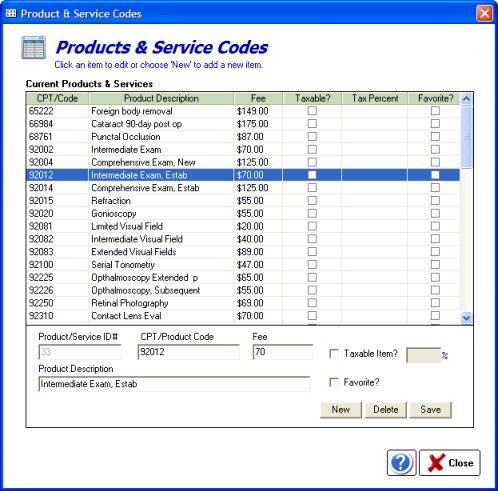Close the dialog with the red X button
Screen dimensions: 498x491
484,13
